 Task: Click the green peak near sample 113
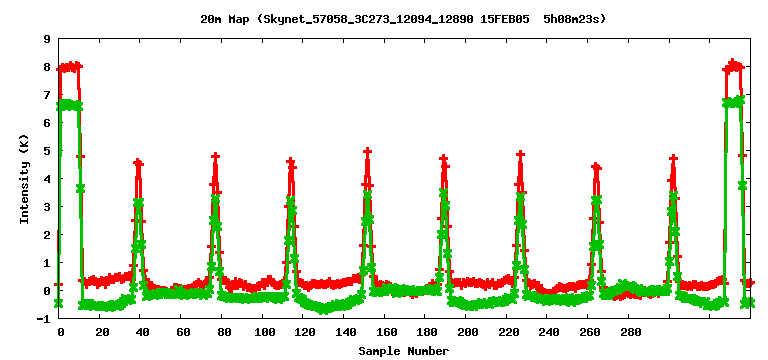click(x=290, y=200)
